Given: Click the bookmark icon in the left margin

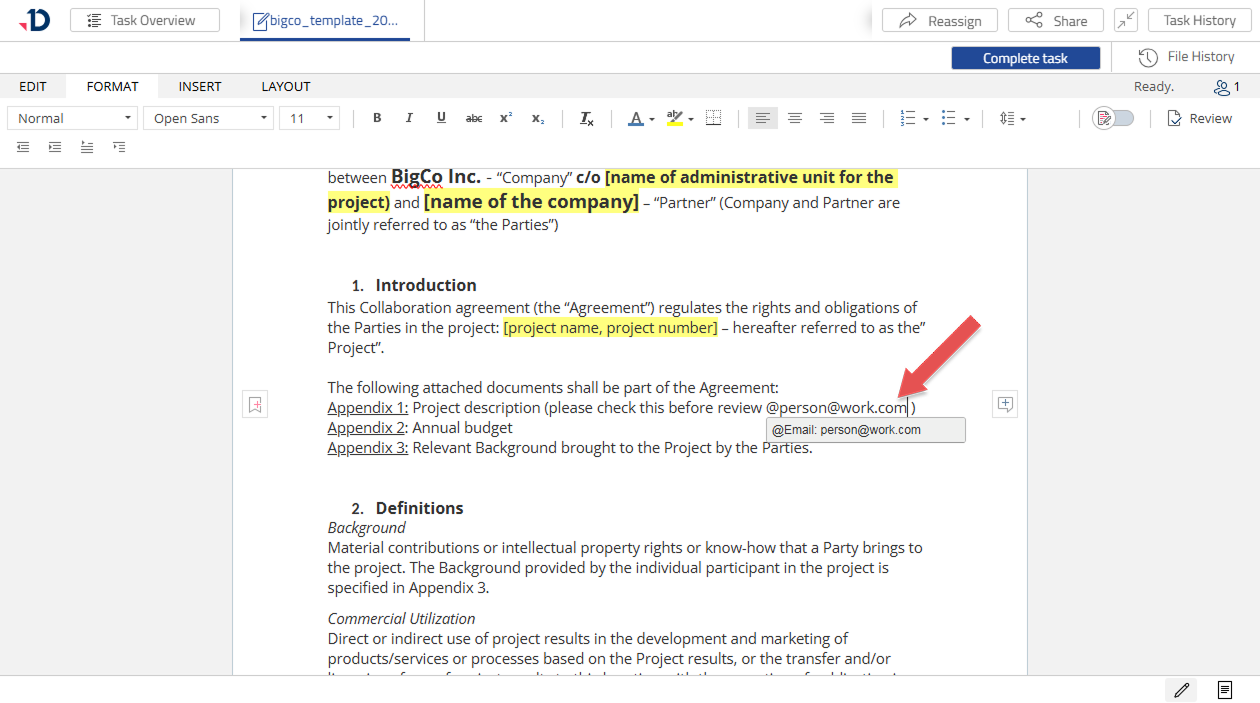Looking at the screenshot, I should [x=255, y=404].
